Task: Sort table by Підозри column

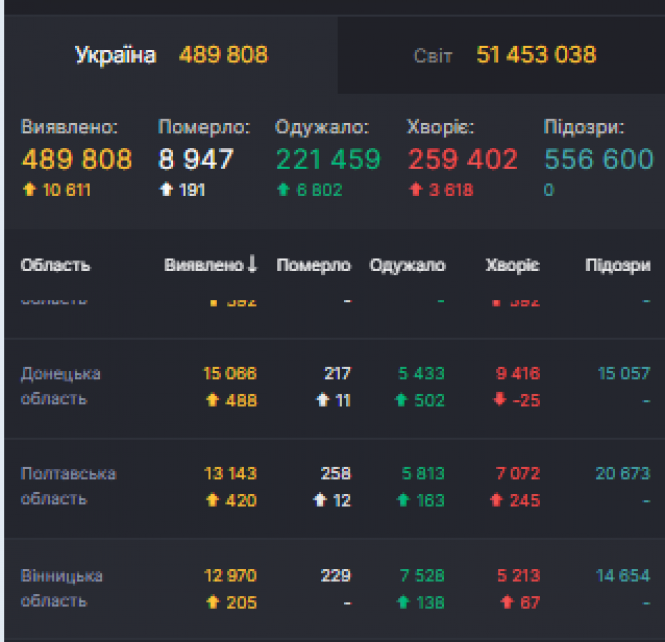Action: pyautogui.click(x=617, y=266)
